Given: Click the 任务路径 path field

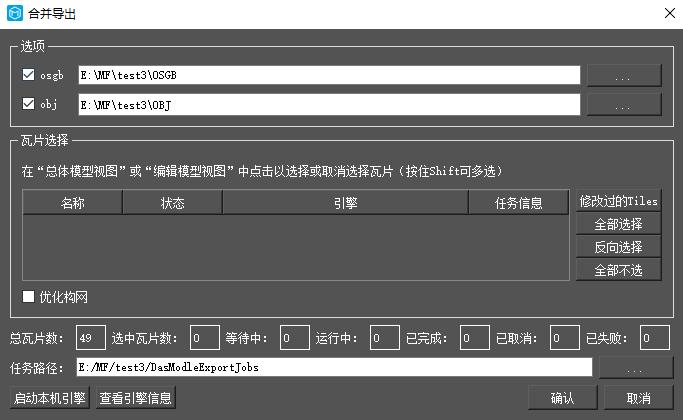Looking at the screenshot, I should pos(334,367).
